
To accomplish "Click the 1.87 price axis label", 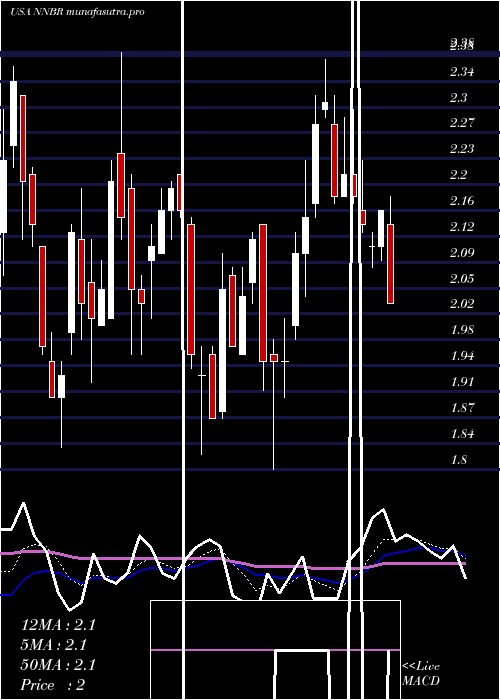I will [462, 408].
